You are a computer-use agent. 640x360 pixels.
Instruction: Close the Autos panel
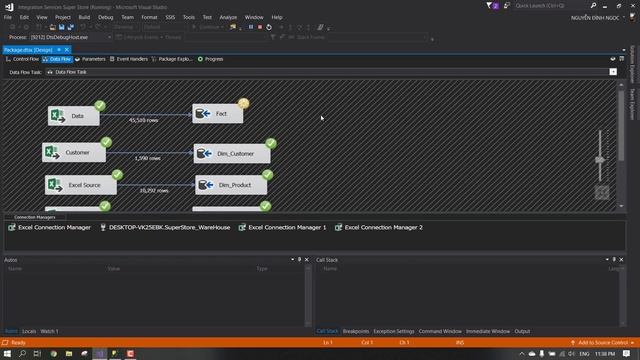307,260
